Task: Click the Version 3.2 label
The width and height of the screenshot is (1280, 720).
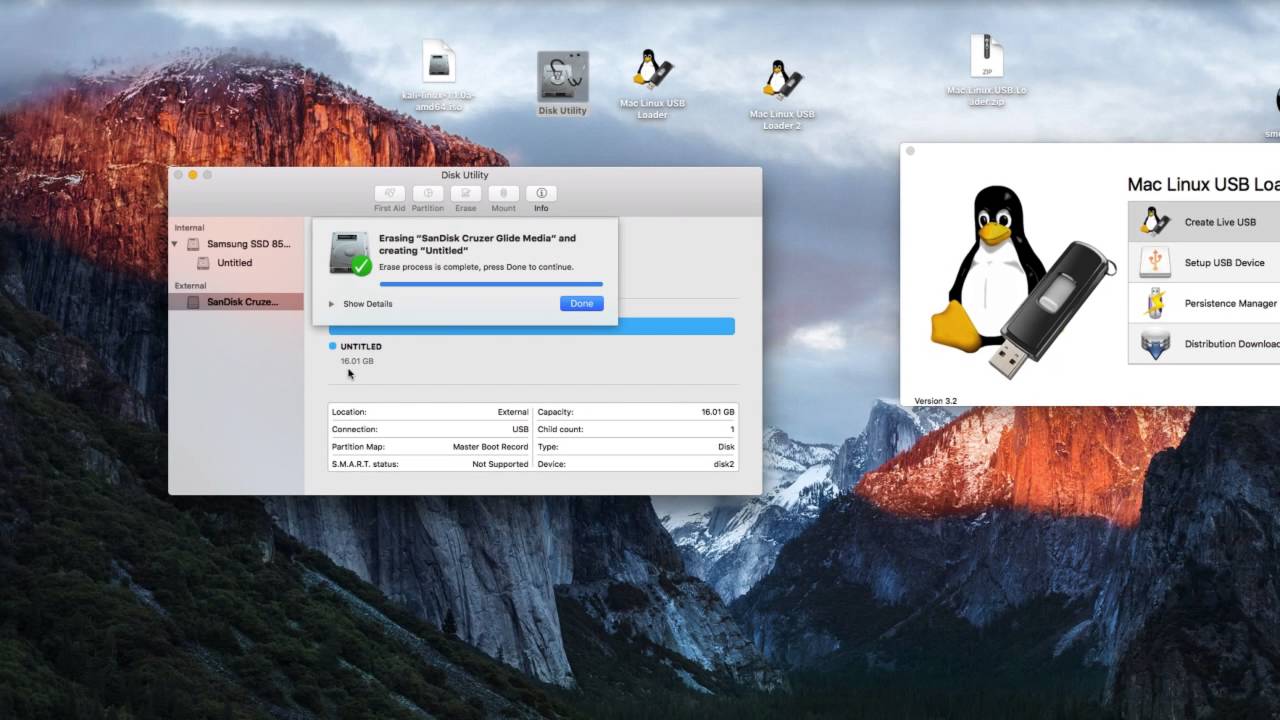Action: [x=935, y=401]
